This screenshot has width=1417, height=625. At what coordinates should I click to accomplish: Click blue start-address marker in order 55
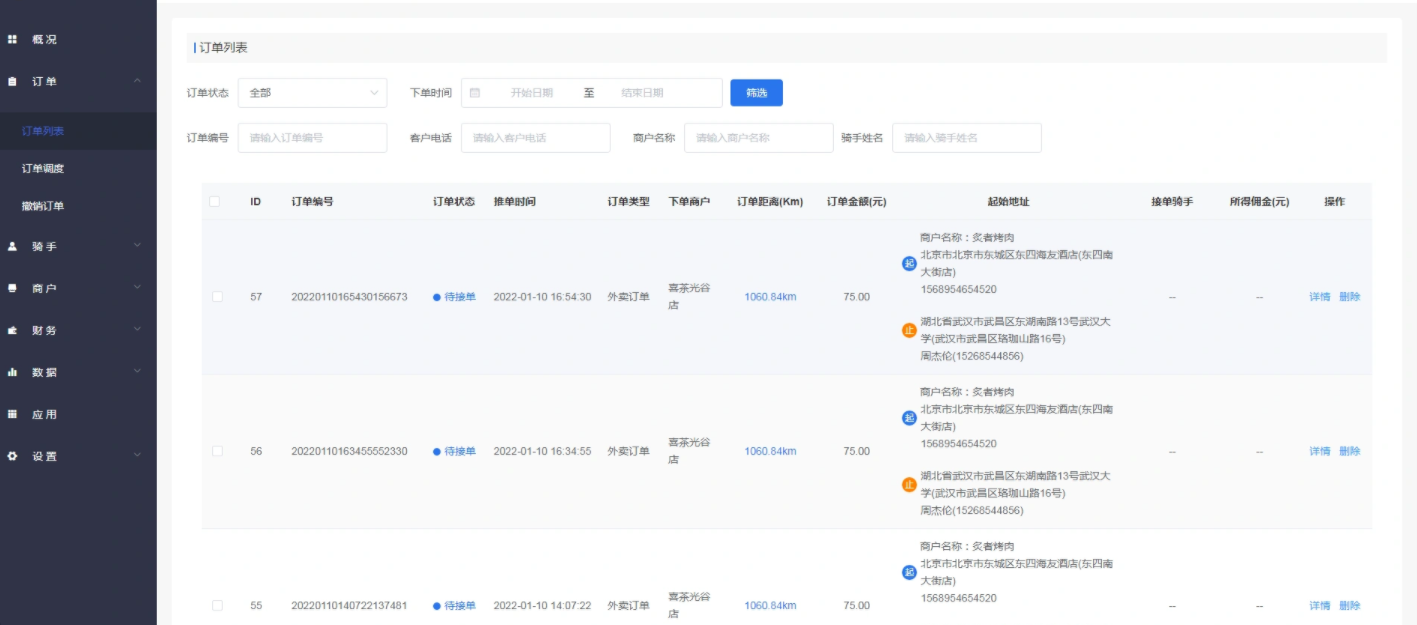click(909, 572)
